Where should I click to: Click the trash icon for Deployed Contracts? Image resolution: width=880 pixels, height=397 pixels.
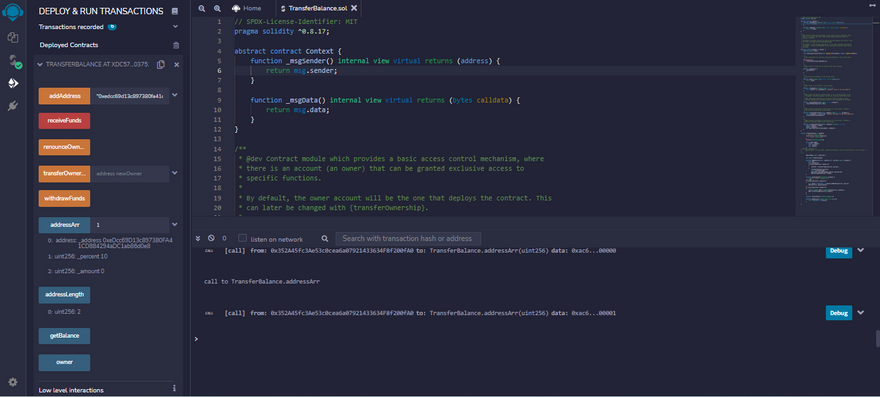(x=176, y=45)
